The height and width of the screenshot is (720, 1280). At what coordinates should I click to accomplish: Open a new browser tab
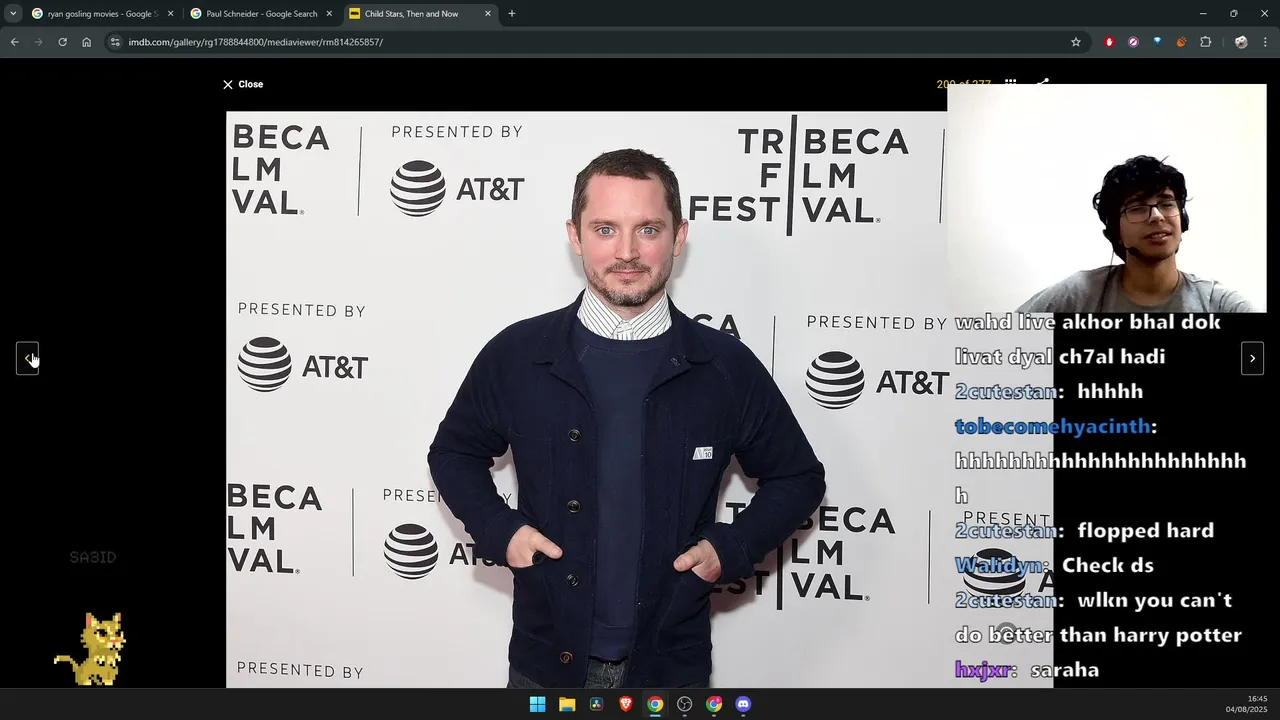coord(512,14)
